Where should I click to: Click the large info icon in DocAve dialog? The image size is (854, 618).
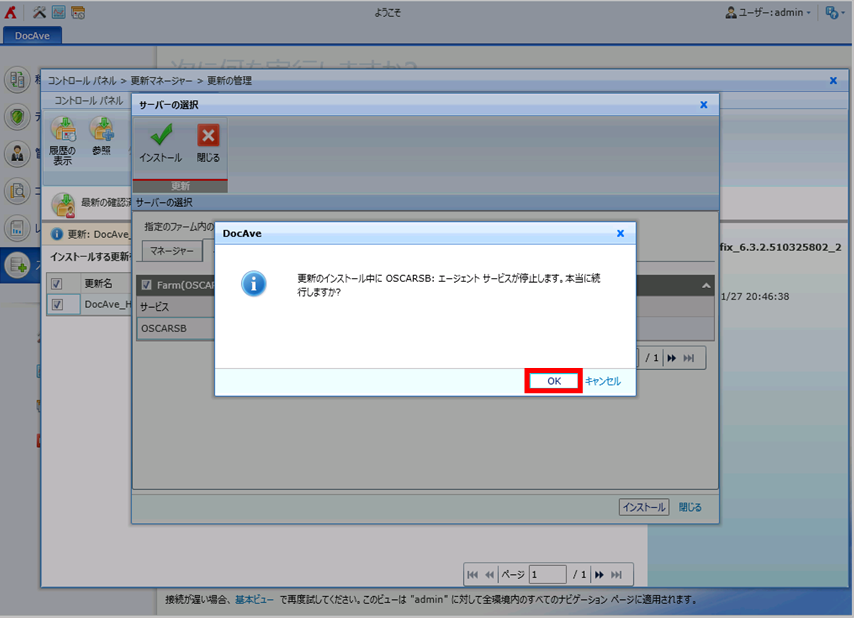coord(254,284)
